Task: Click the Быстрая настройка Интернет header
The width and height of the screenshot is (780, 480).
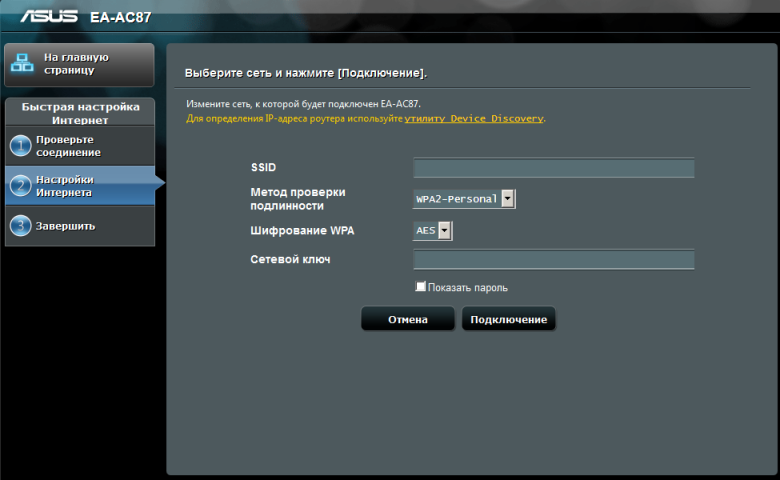Action: coord(80,112)
